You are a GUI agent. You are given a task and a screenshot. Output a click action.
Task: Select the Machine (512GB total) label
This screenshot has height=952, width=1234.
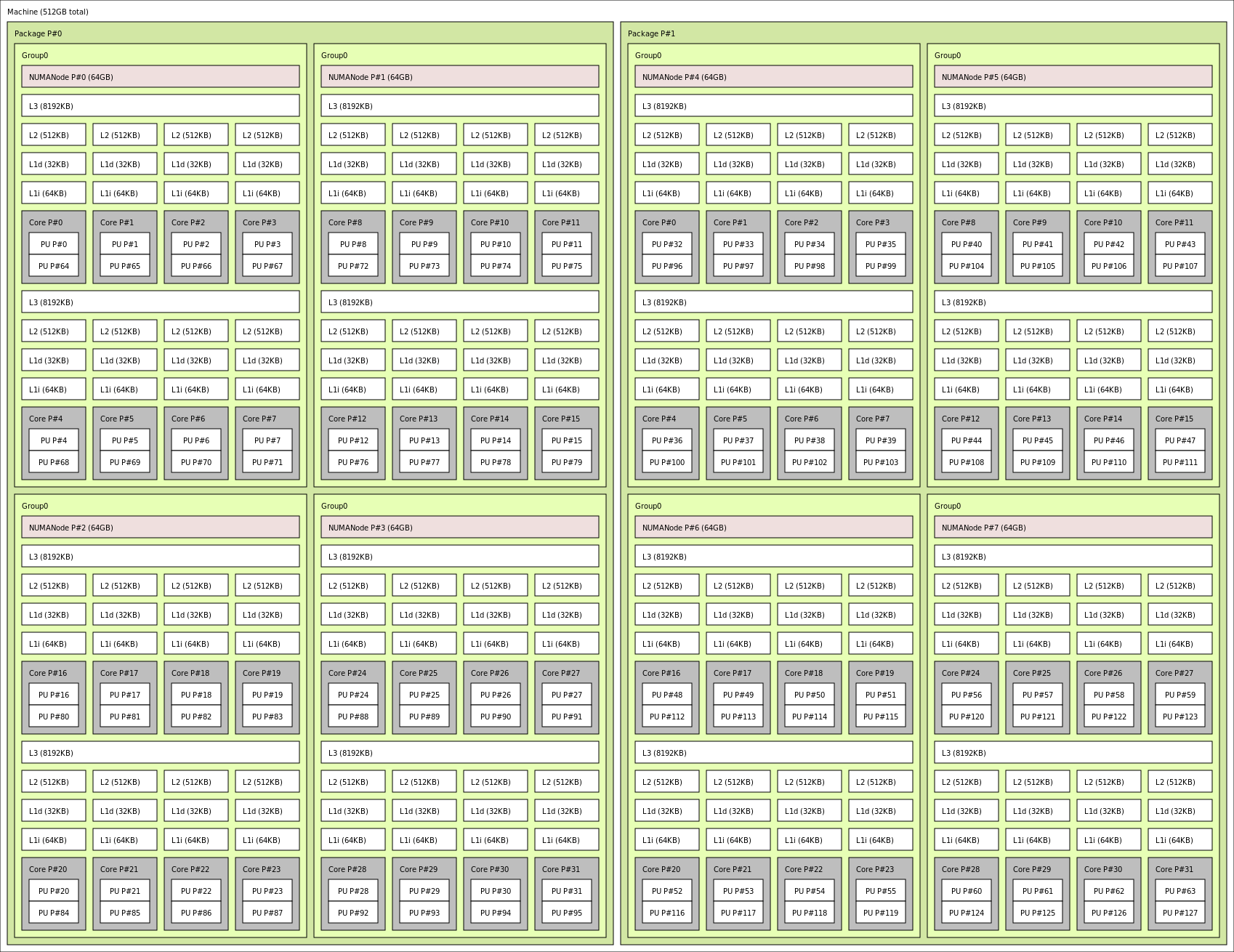coord(48,12)
